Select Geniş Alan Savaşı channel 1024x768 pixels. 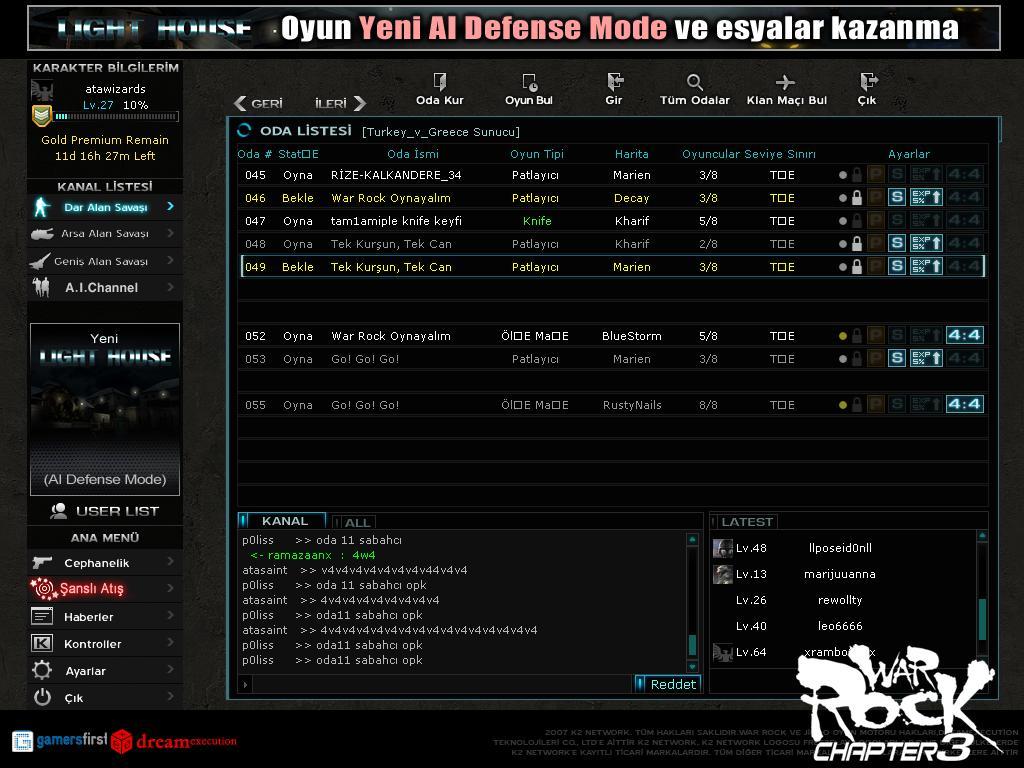[104, 261]
